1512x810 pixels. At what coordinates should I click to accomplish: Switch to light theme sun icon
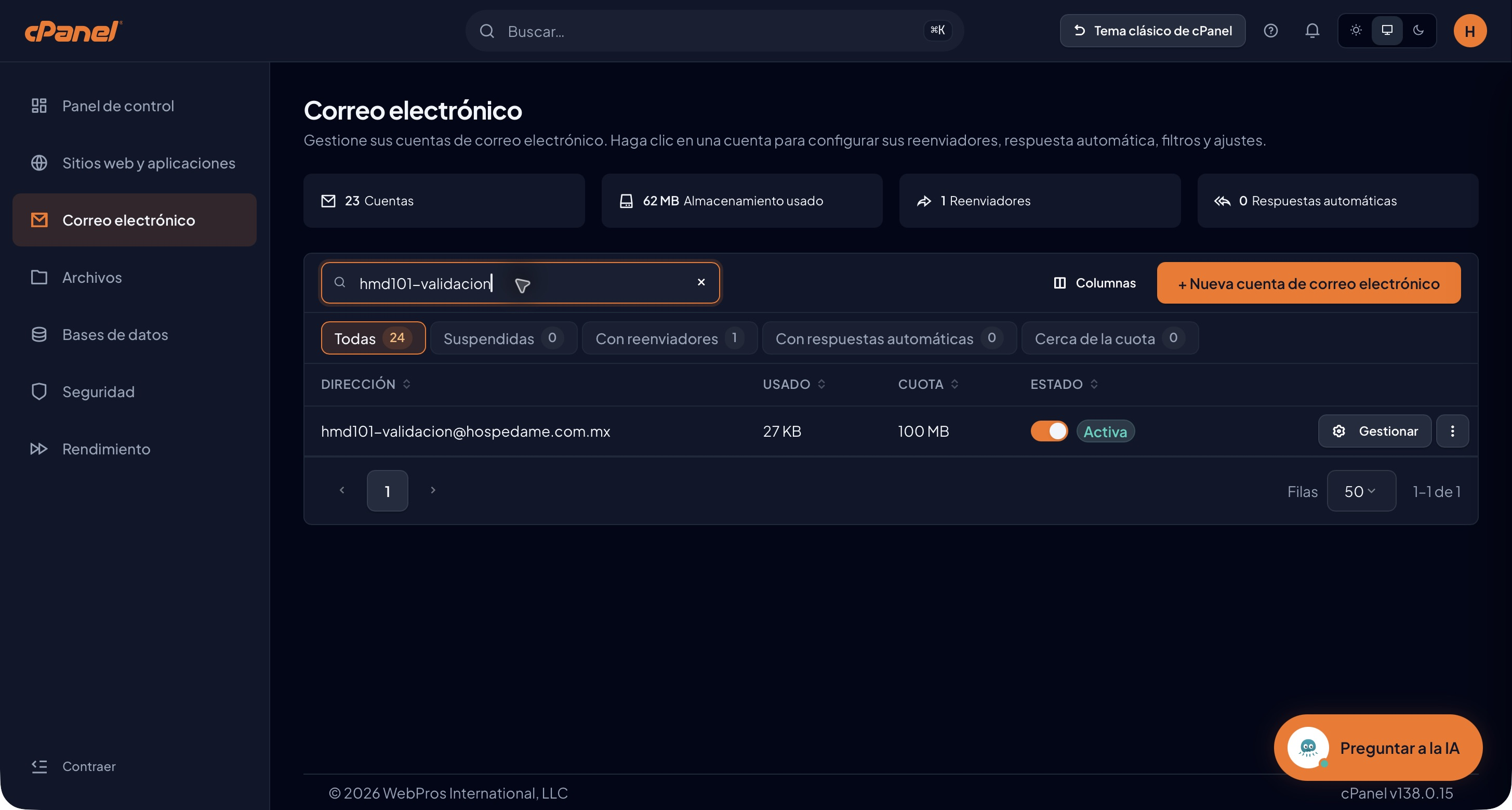coord(1356,31)
